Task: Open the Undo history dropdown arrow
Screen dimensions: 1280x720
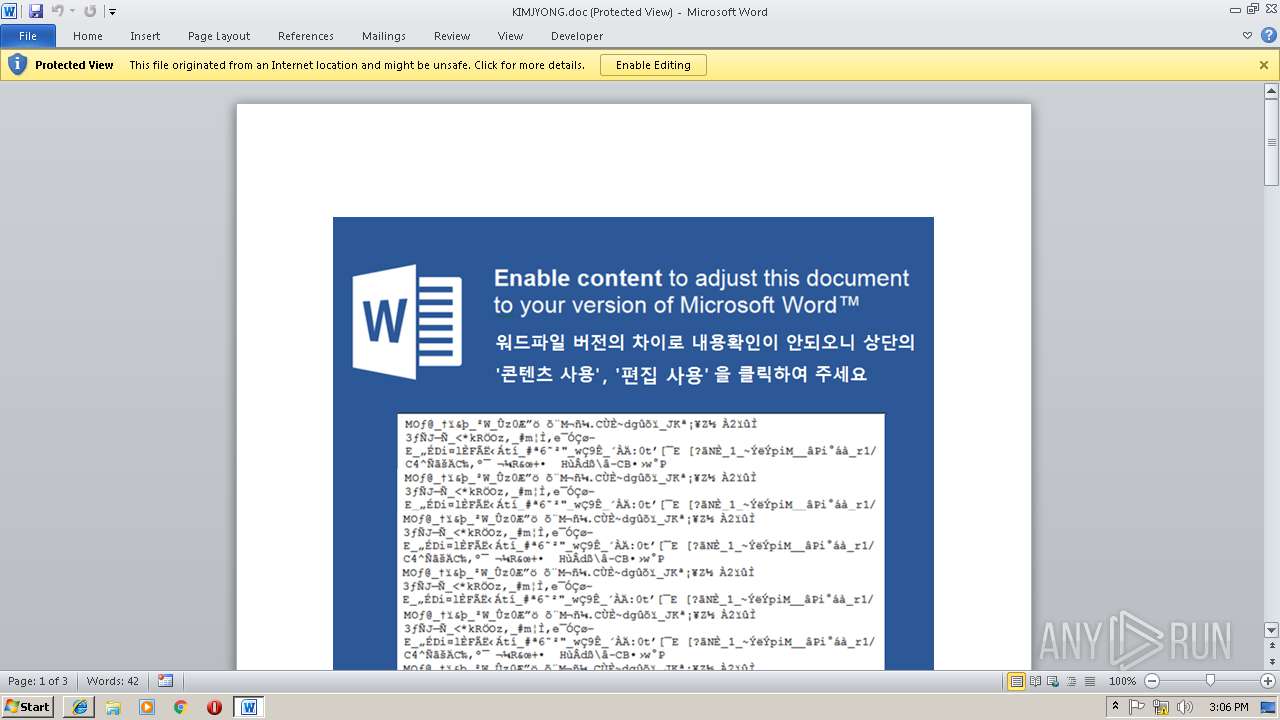Action: [72, 12]
